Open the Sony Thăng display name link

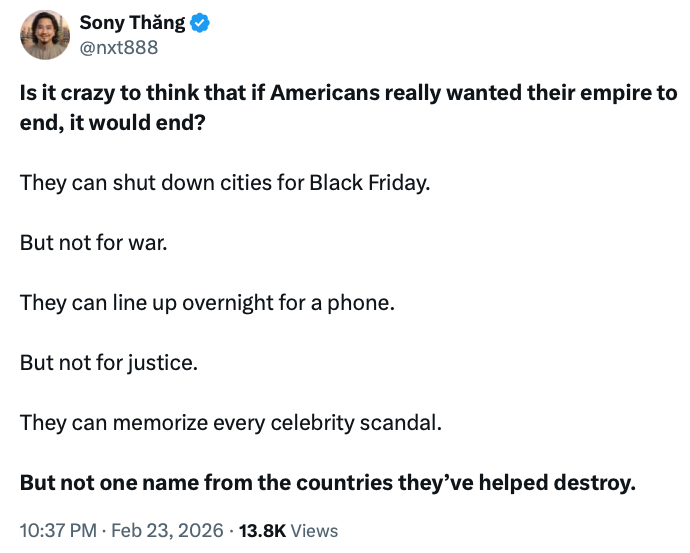click(130, 22)
